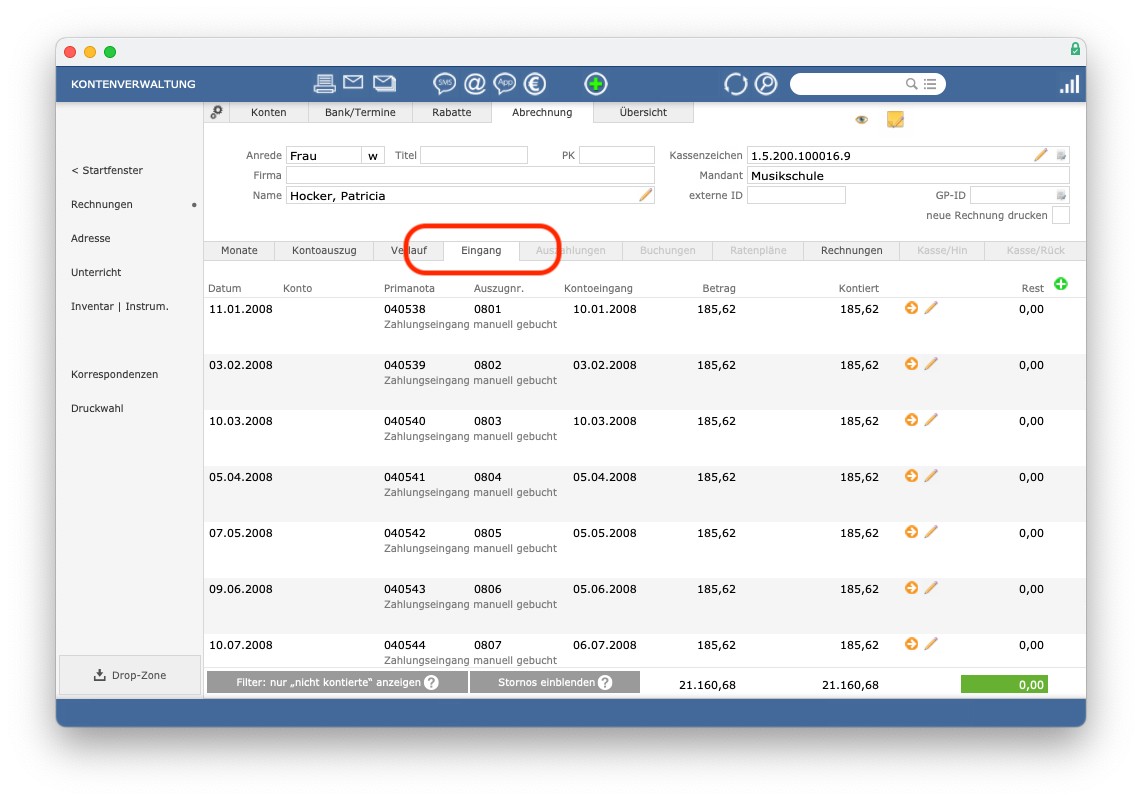Image resolution: width=1142 pixels, height=801 pixels.
Task: Go back via < Startfenster
Action: tap(107, 170)
